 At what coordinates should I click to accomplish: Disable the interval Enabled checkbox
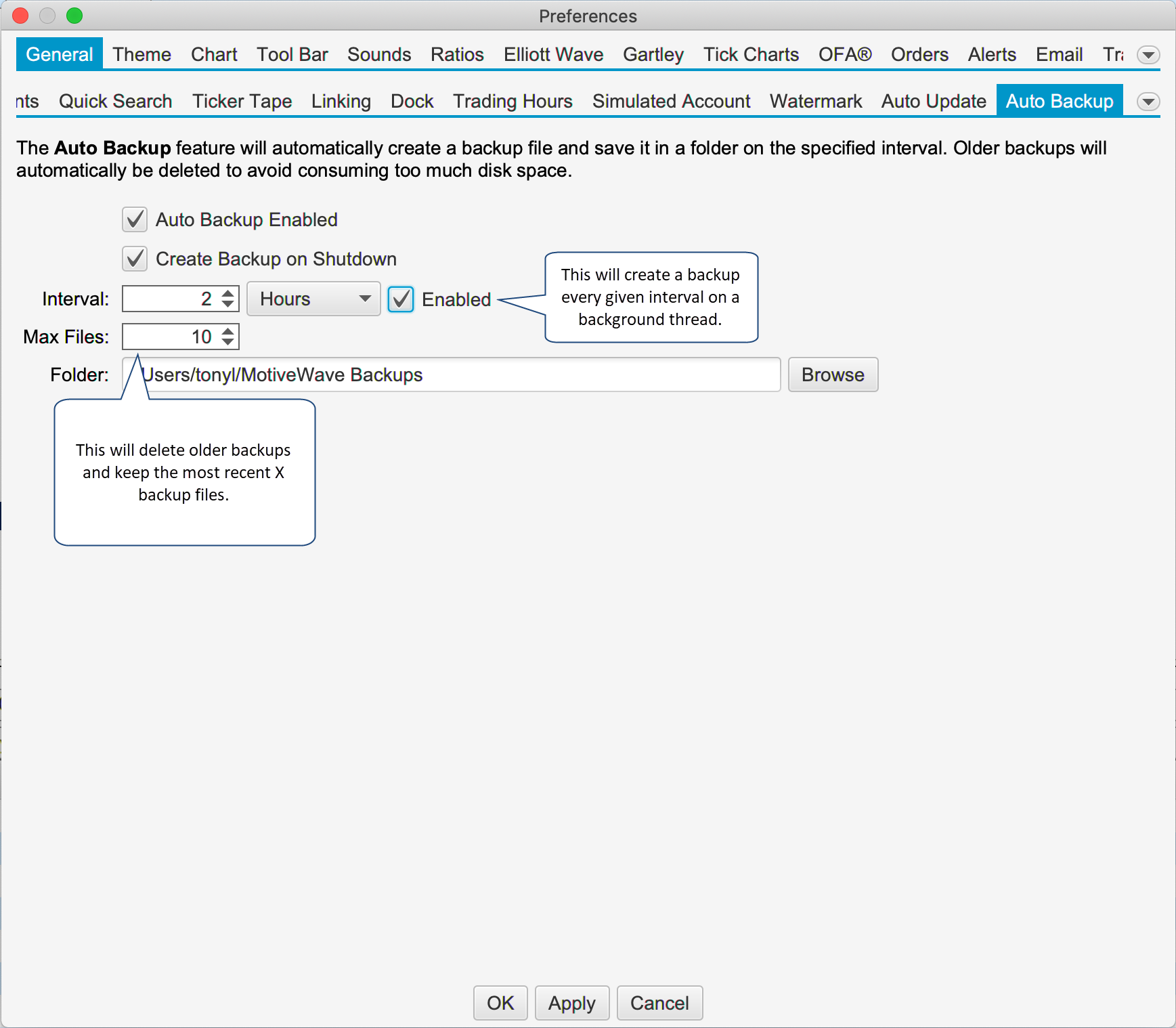pyautogui.click(x=401, y=299)
